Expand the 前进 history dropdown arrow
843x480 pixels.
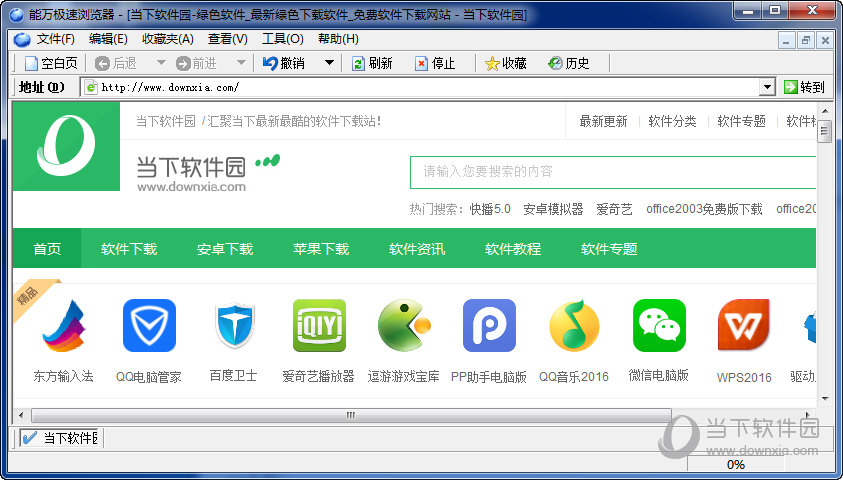tap(241, 63)
